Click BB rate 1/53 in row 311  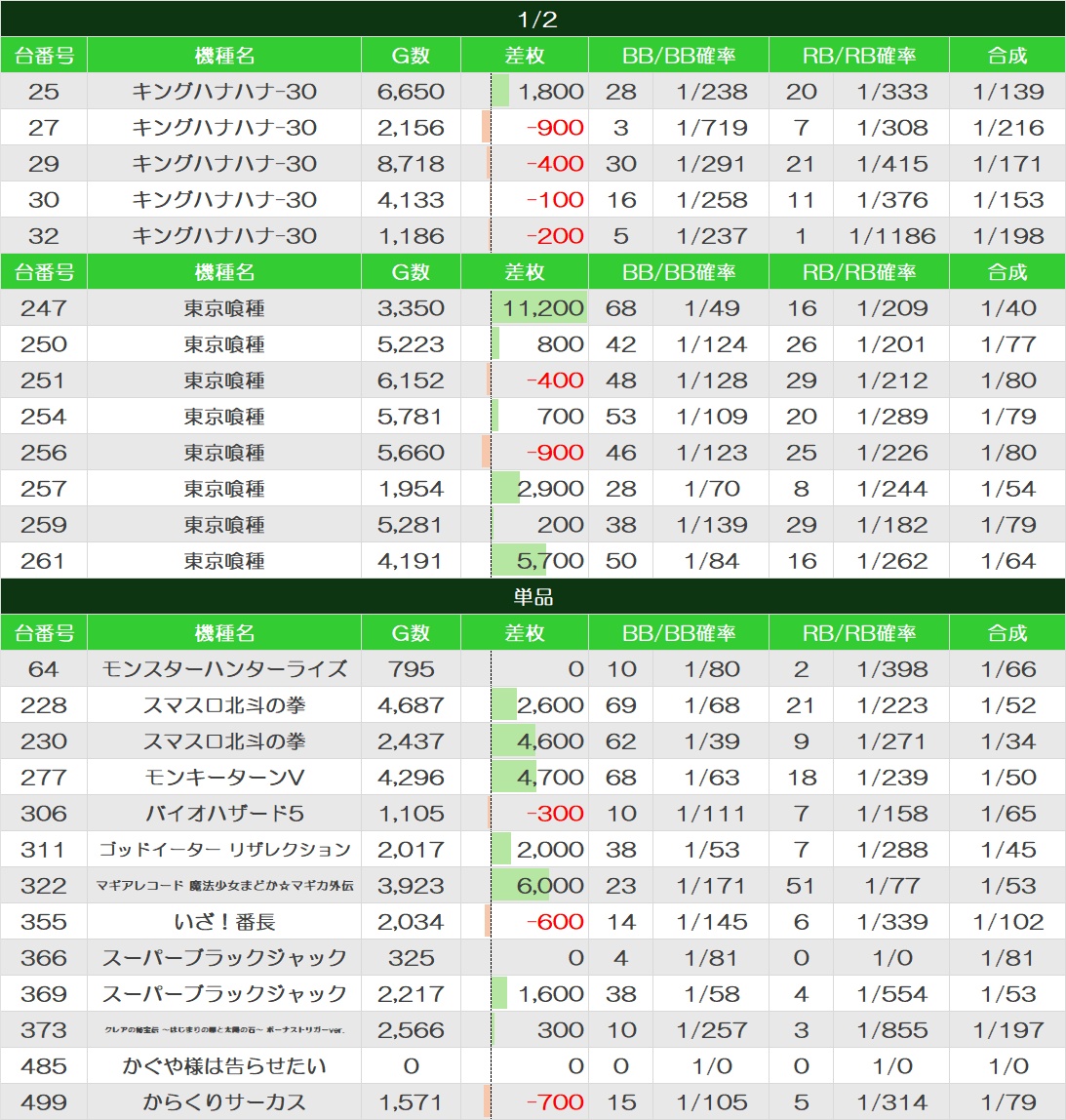(712, 850)
